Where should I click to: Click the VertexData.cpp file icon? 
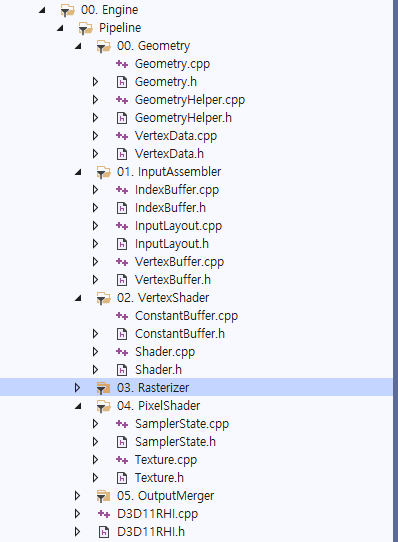122,136
